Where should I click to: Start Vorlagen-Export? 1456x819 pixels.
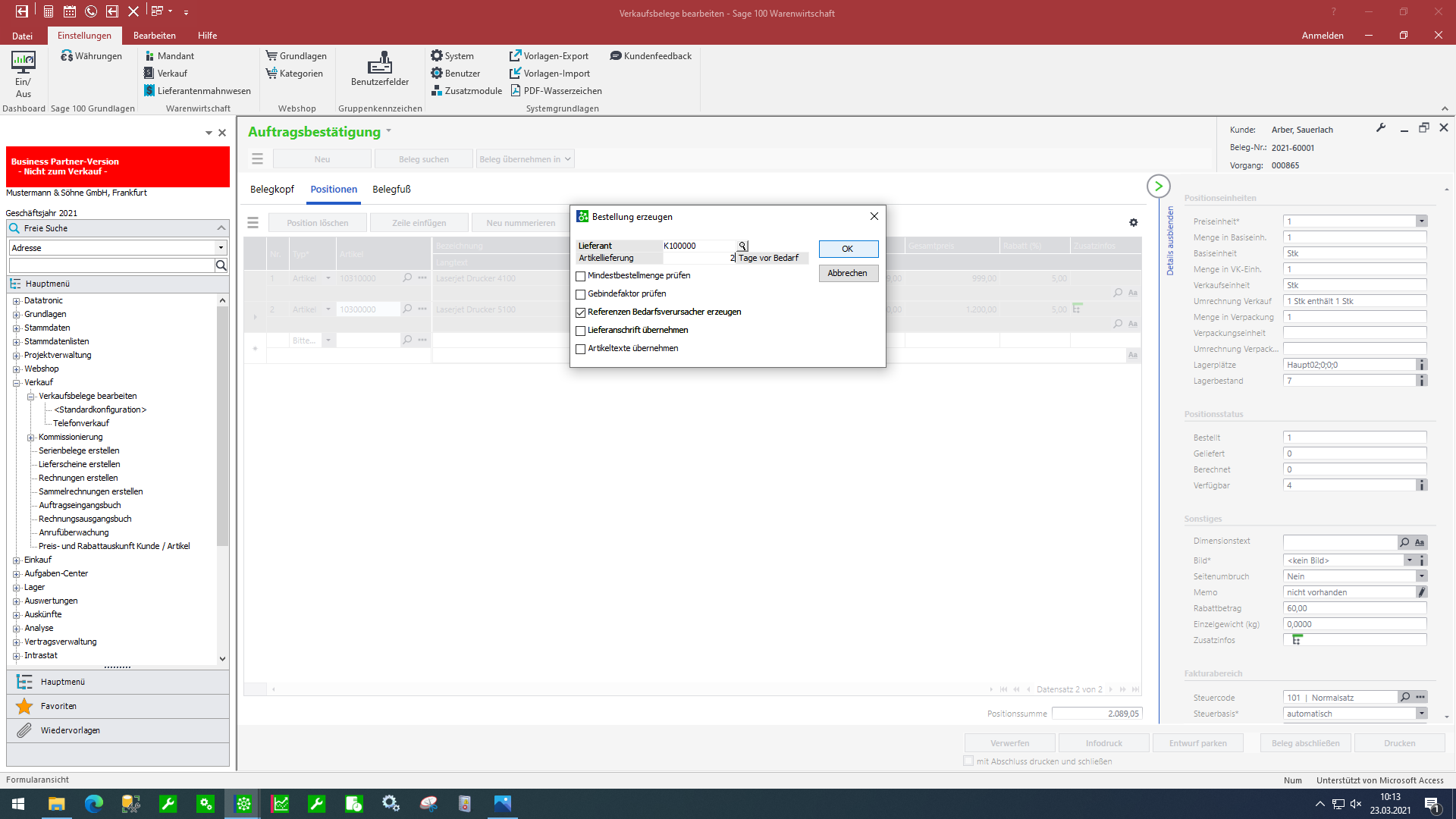(x=549, y=56)
